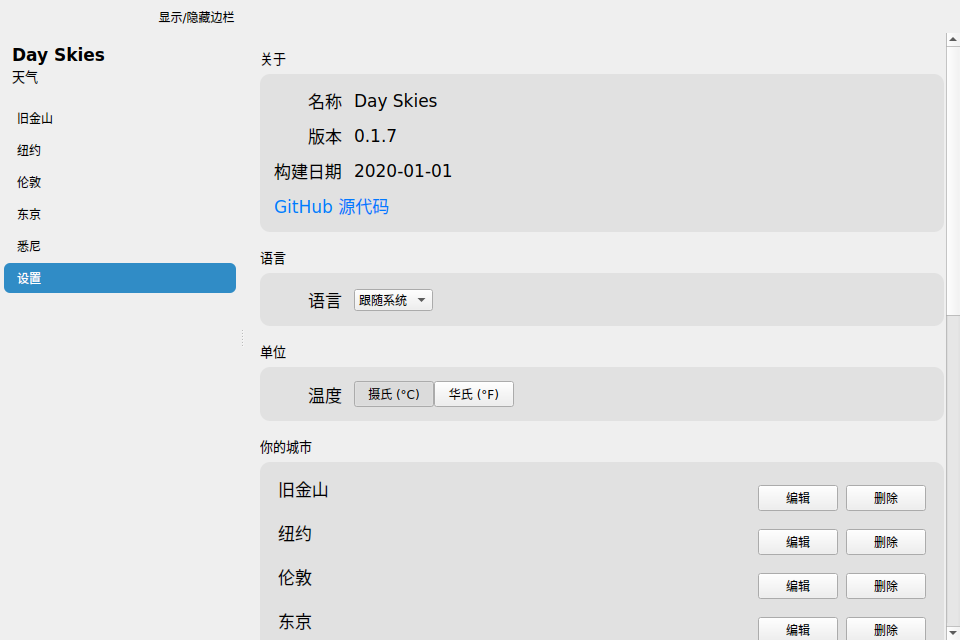Select the 设置 sidebar entry
The image size is (960, 640).
[120, 278]
